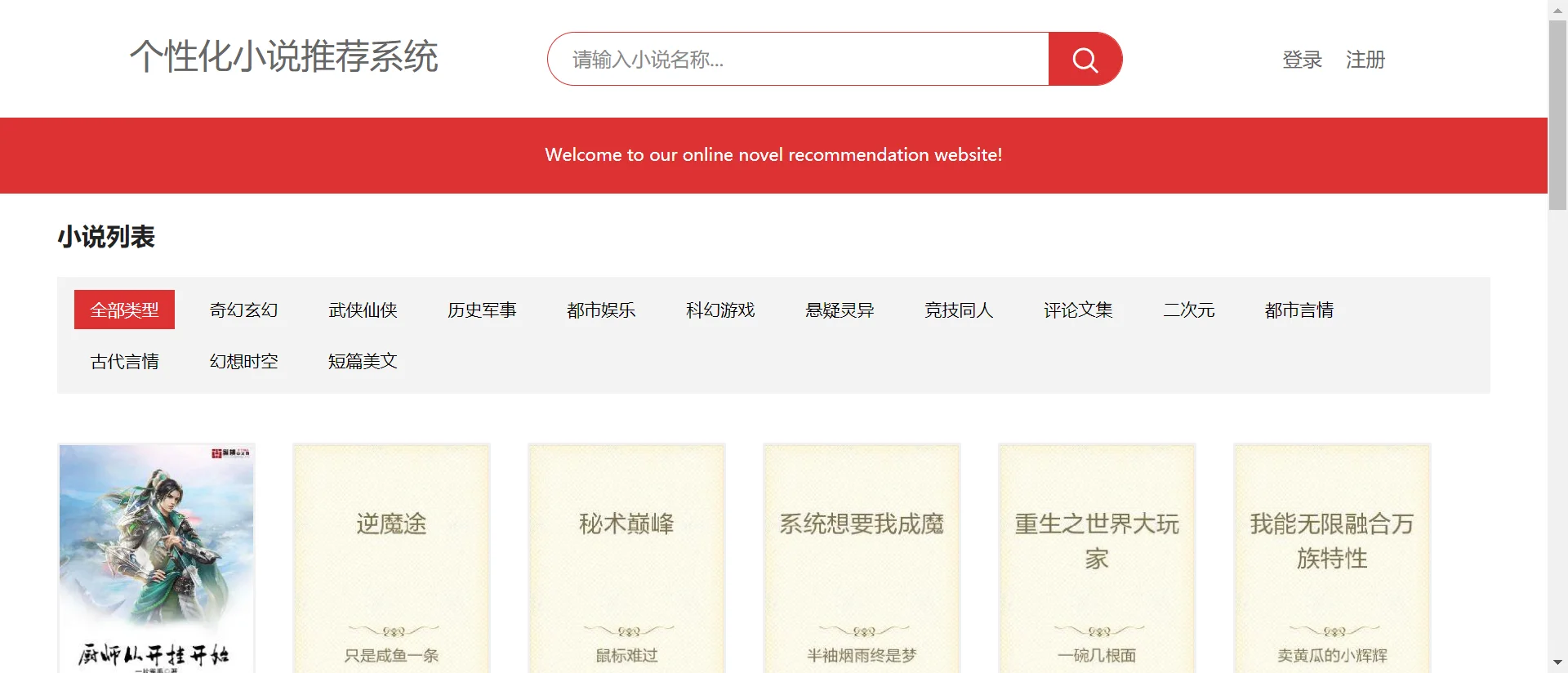Filter by 武侠仙侠 category

[363, 310]
